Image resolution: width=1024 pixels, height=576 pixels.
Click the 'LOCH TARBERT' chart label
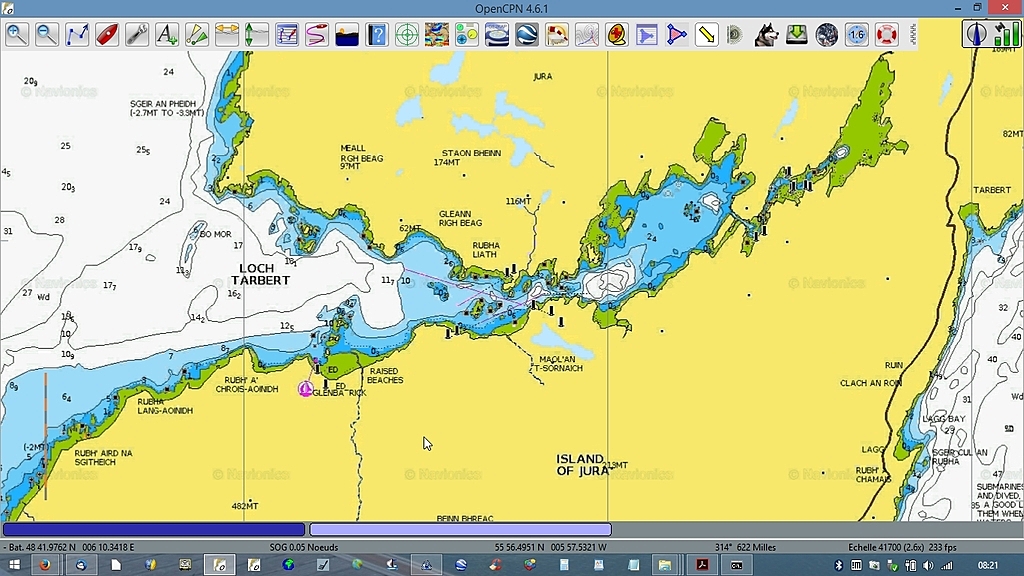tap(260, 274)
